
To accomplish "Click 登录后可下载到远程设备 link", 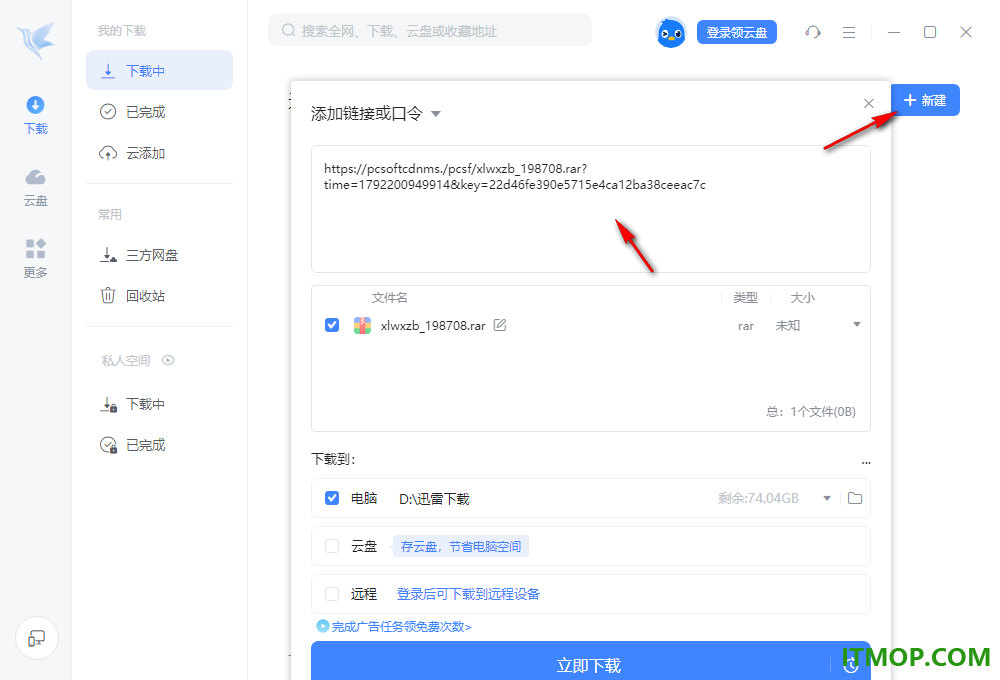I will (x=468, y=595).
